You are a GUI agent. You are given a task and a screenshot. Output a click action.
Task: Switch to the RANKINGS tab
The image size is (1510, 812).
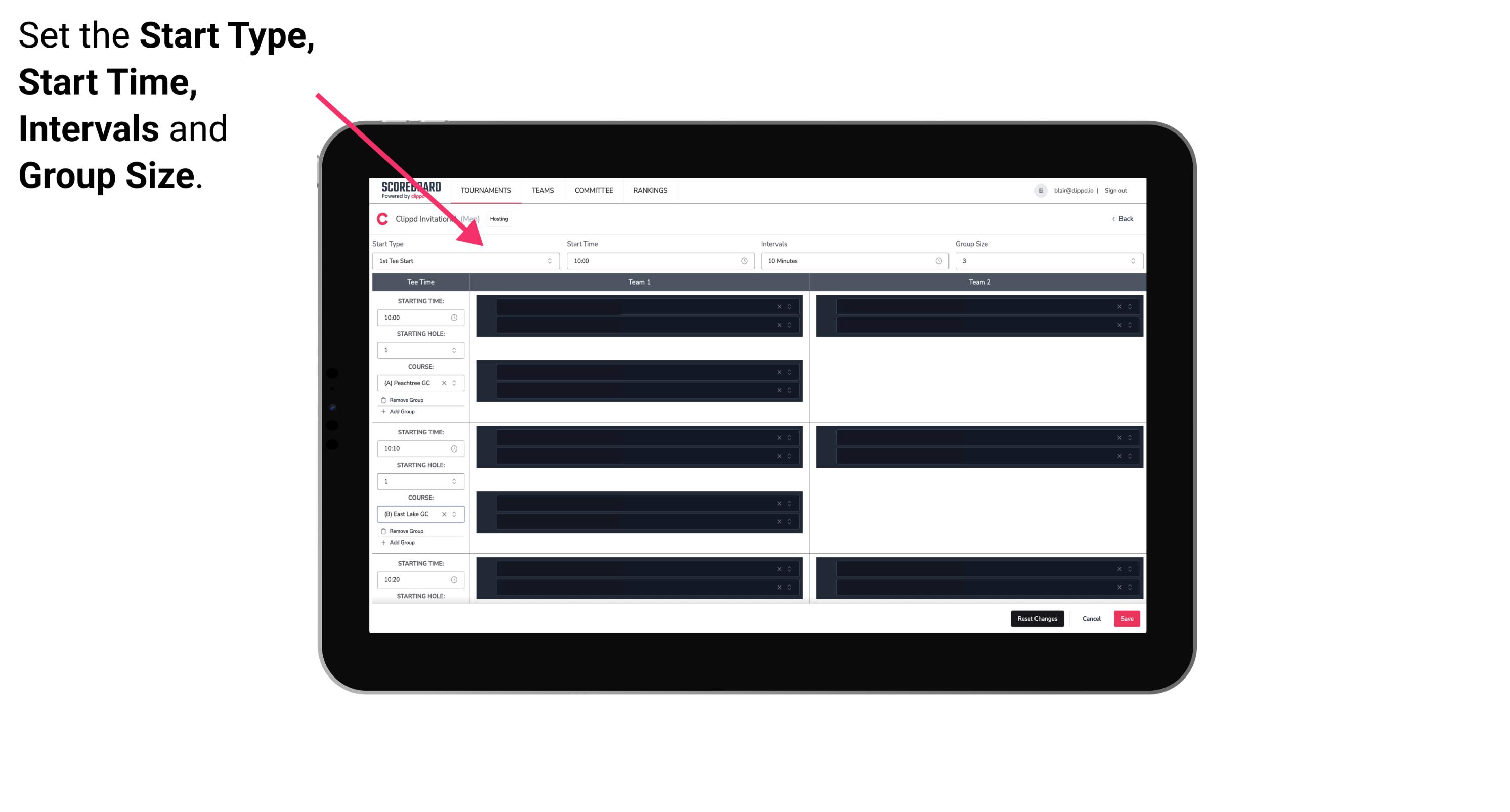[x=650, y=190]
